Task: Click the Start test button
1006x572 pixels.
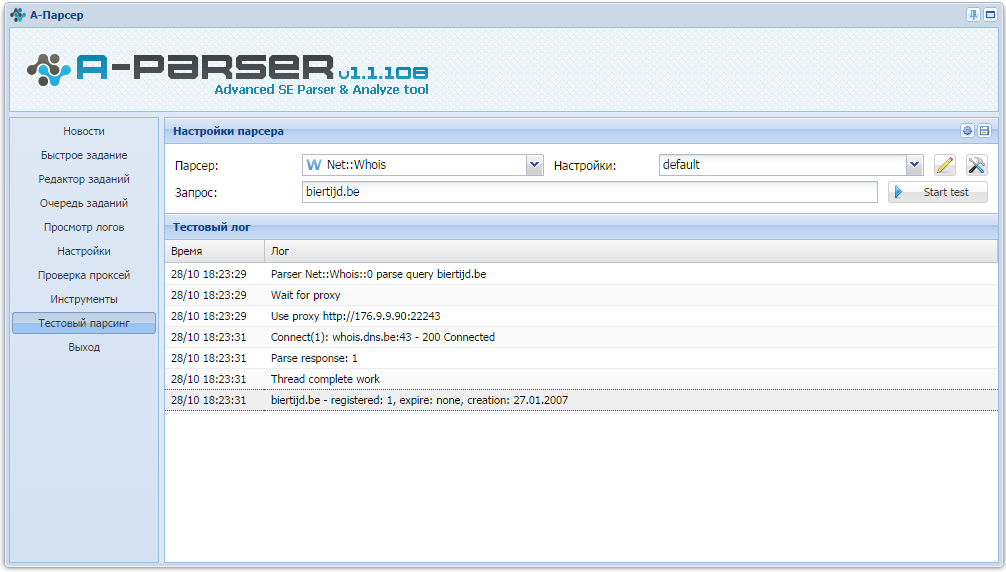Action: point(937,192)
